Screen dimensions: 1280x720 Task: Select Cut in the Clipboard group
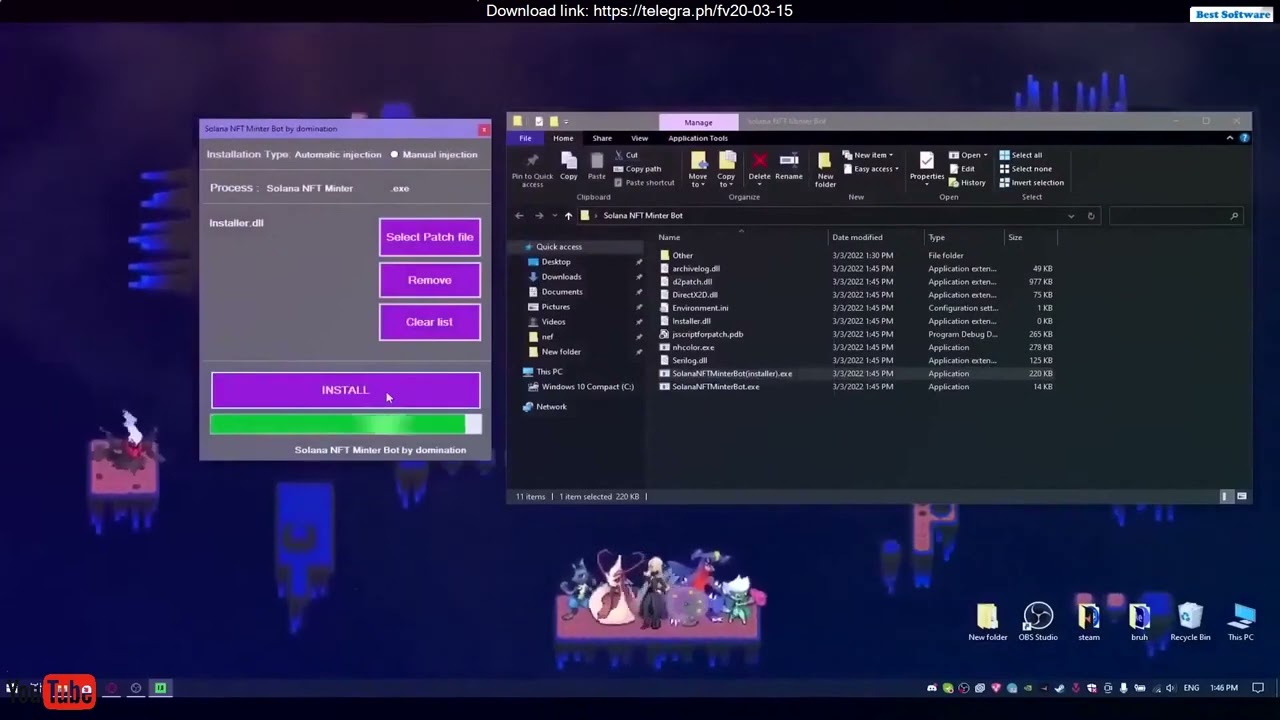626,155
